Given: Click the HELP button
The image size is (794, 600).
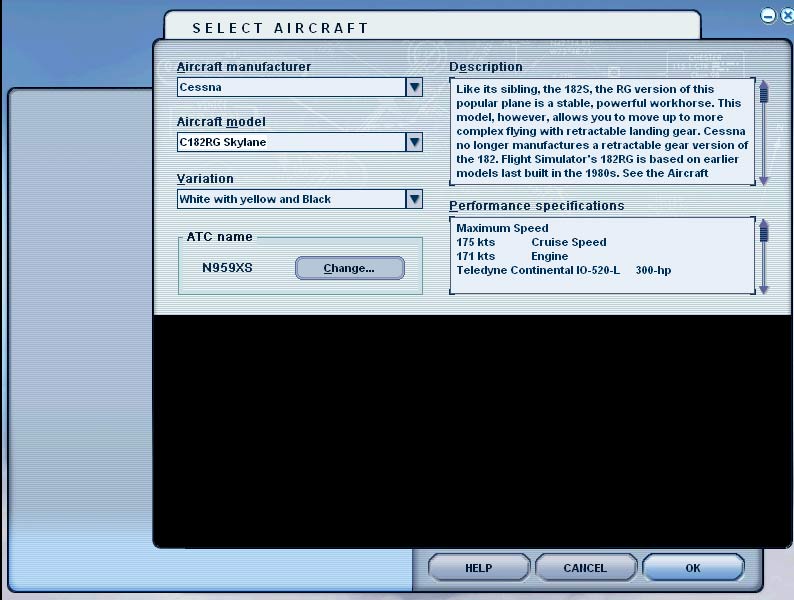Looking at the screenshot, I should [x=479, y=568].
